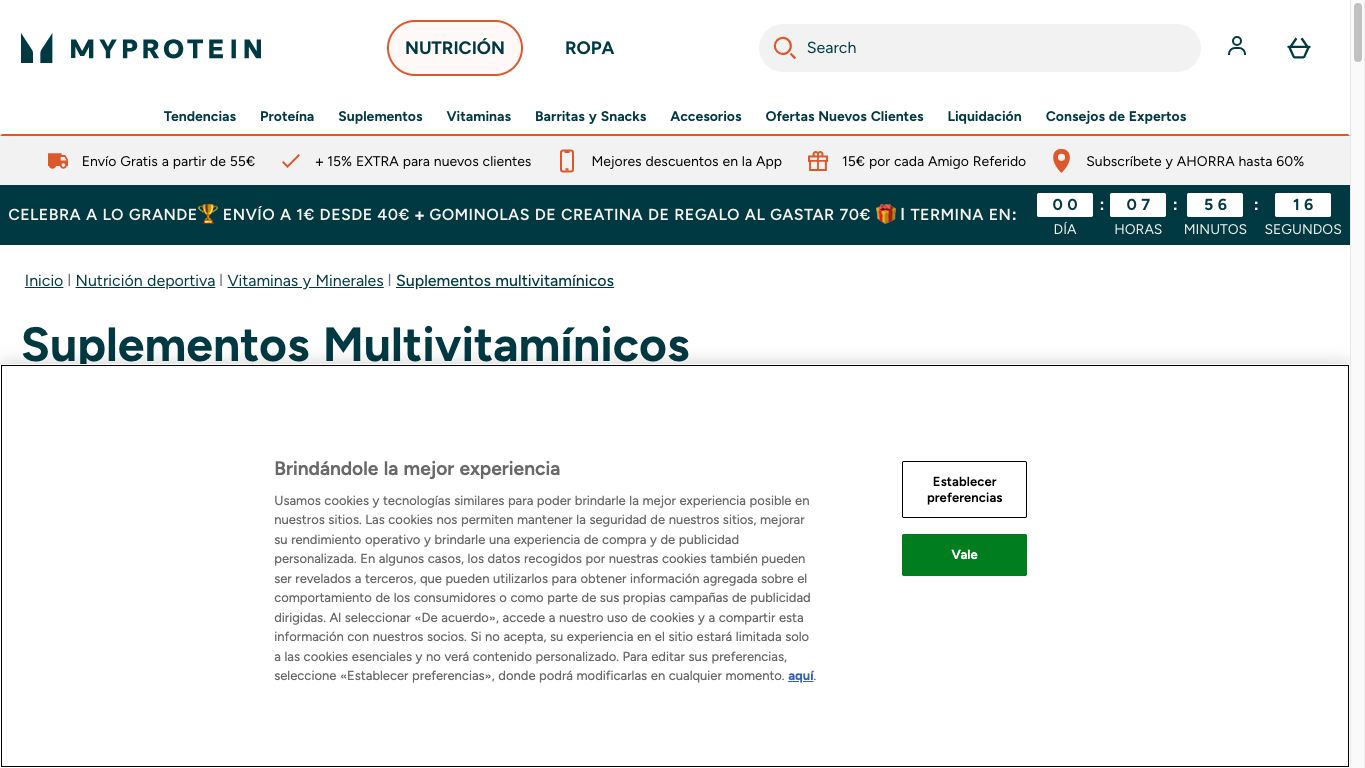Click the CELEBRA A LO GRANDE promo banner
The width and height of the screenshot is (1365, 768).
click(512, 214)
